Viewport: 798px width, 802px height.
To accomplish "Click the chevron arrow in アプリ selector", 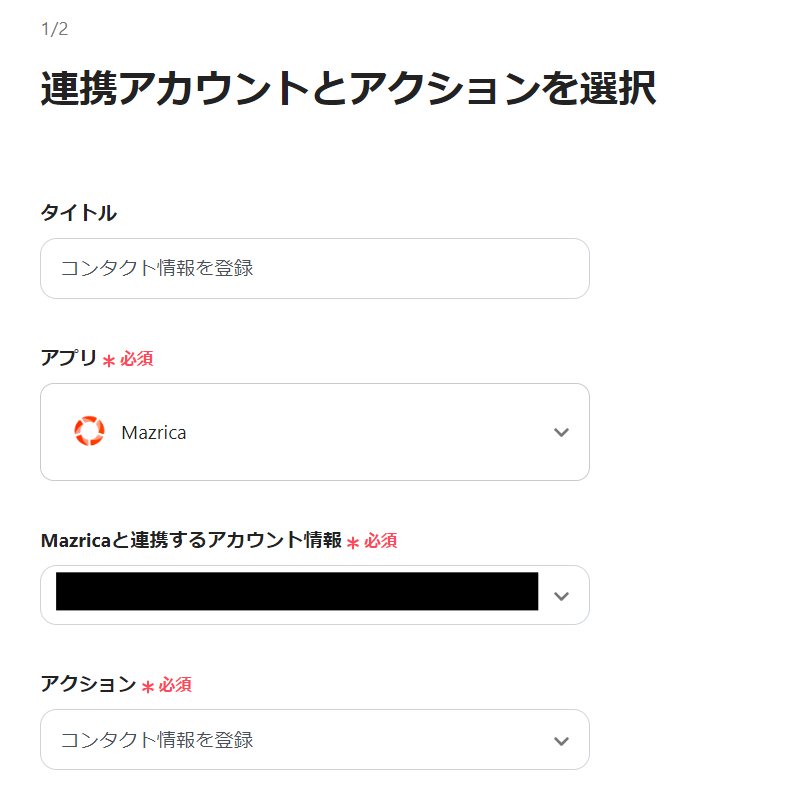I will point(561,433).
